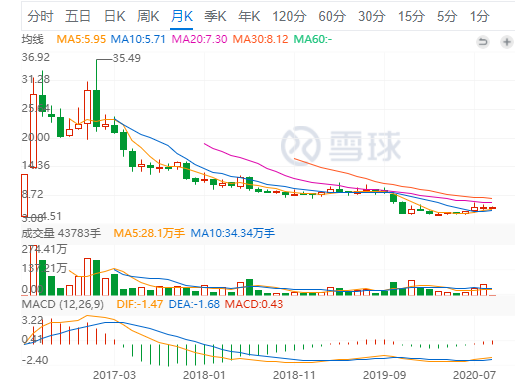Click the 35.49 high price annotation

tap(127, 58)
